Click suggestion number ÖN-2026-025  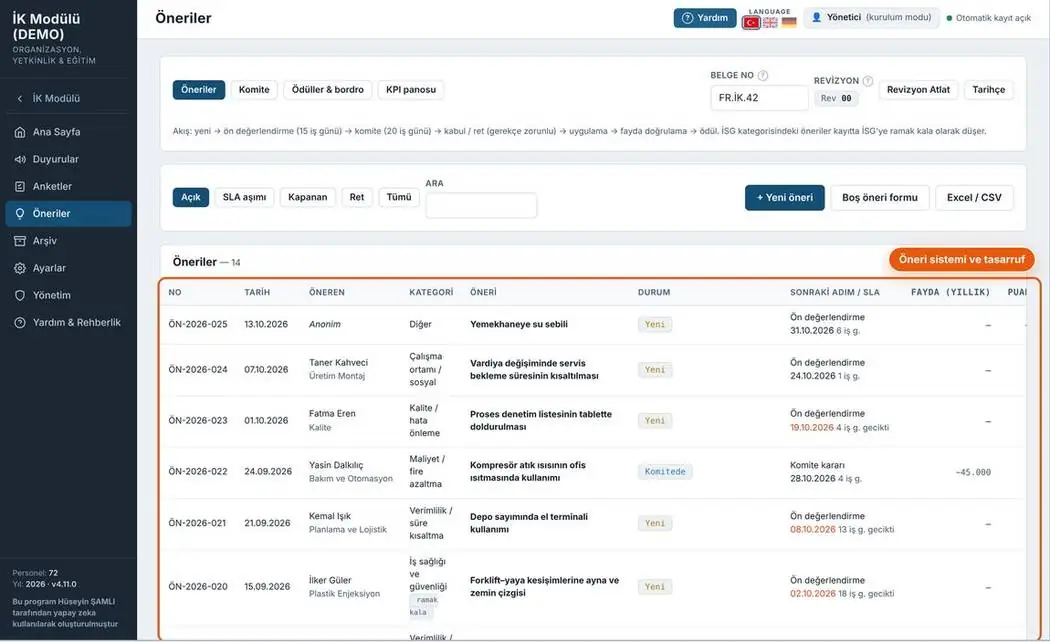(x=198, y=324)
